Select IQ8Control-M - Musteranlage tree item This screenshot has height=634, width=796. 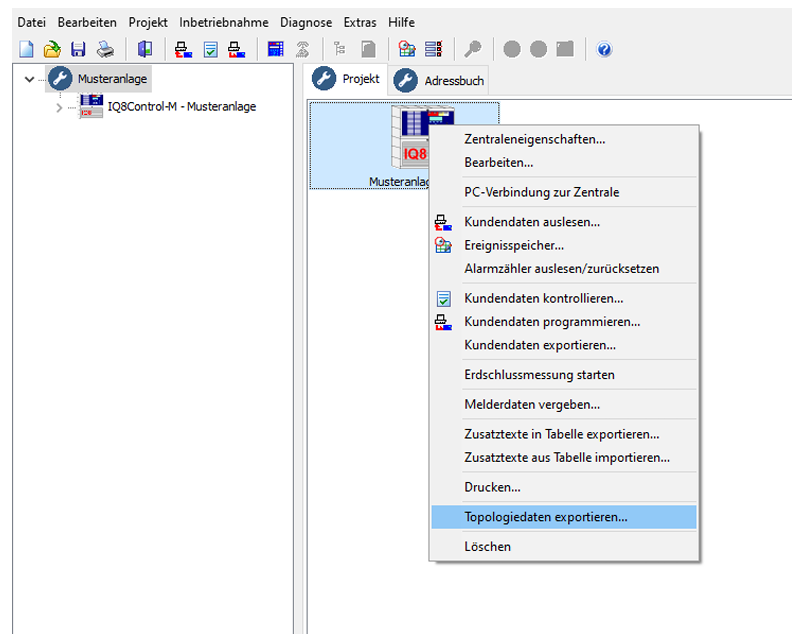click(182, 107)
